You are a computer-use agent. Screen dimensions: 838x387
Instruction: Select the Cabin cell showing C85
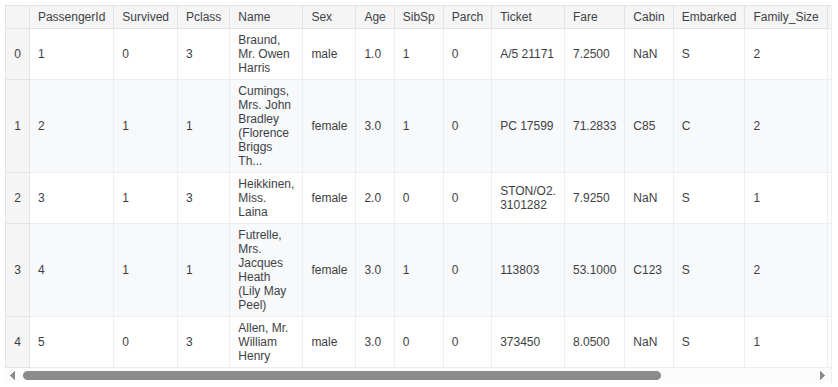[649, 126]
